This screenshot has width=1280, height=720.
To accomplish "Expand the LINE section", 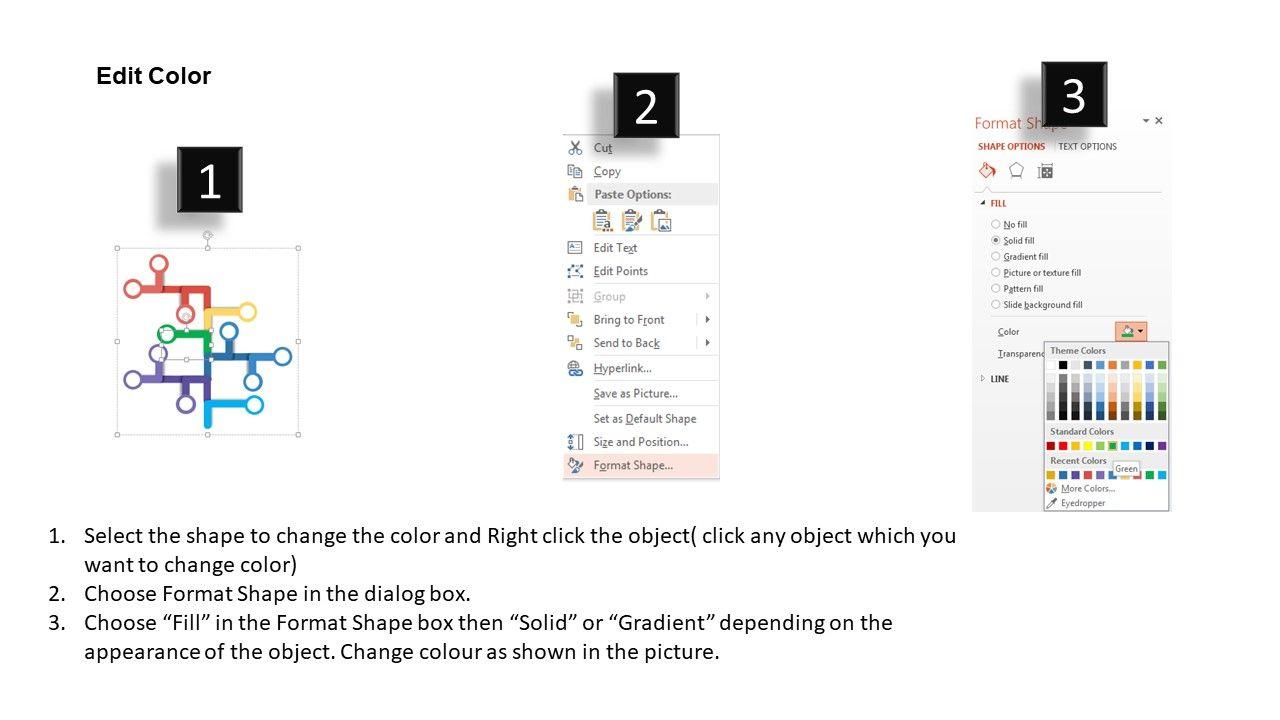I will point(982,379).
